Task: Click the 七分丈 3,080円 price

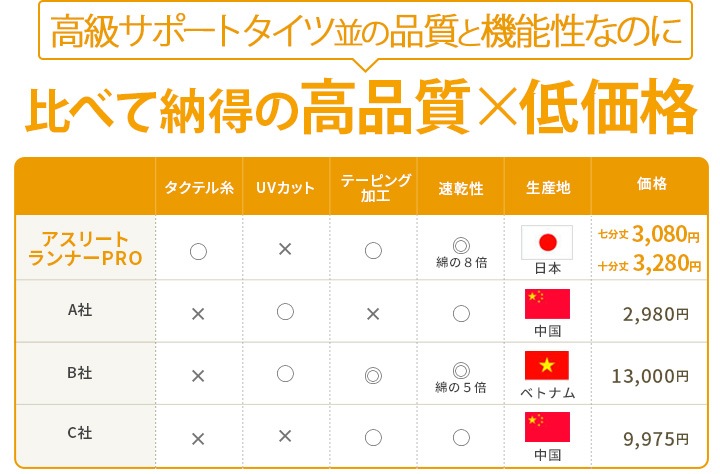Action: coord(649,235)
